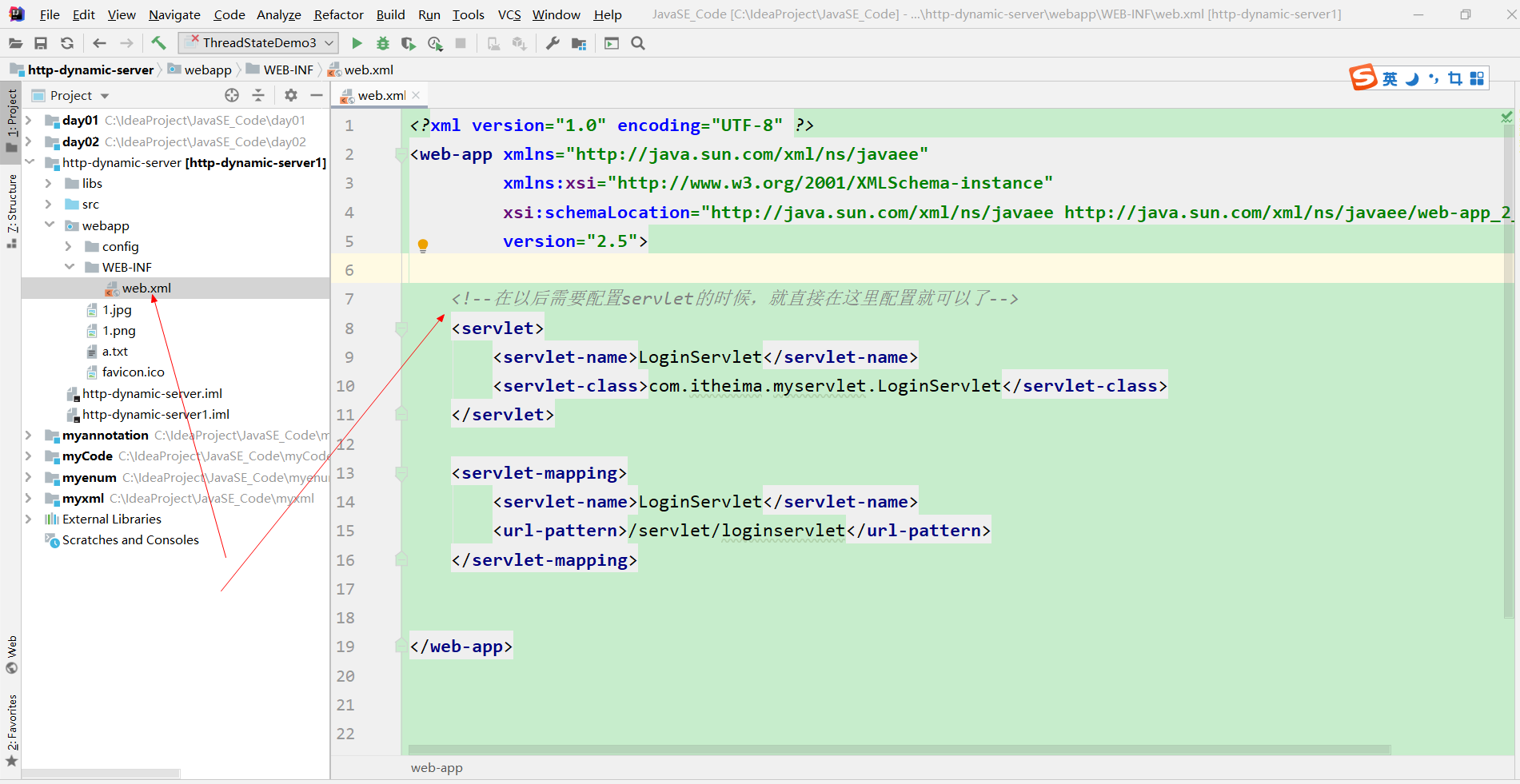The width and height of the screenshot is (1520, 784).
Task: Open the Refactor menu
Action: (338, 14)
